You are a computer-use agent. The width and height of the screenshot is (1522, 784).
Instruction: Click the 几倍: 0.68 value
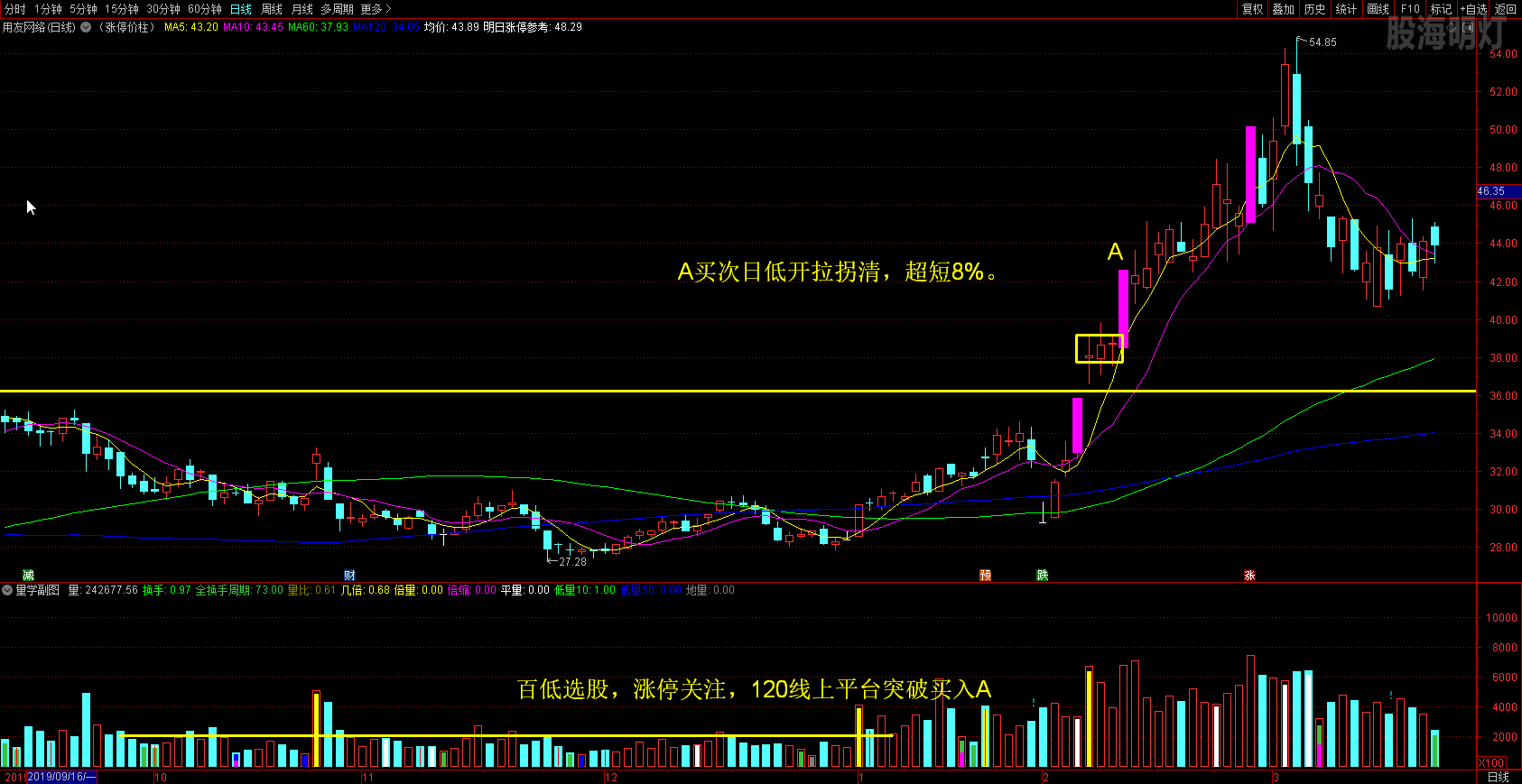tap(366, 590)
